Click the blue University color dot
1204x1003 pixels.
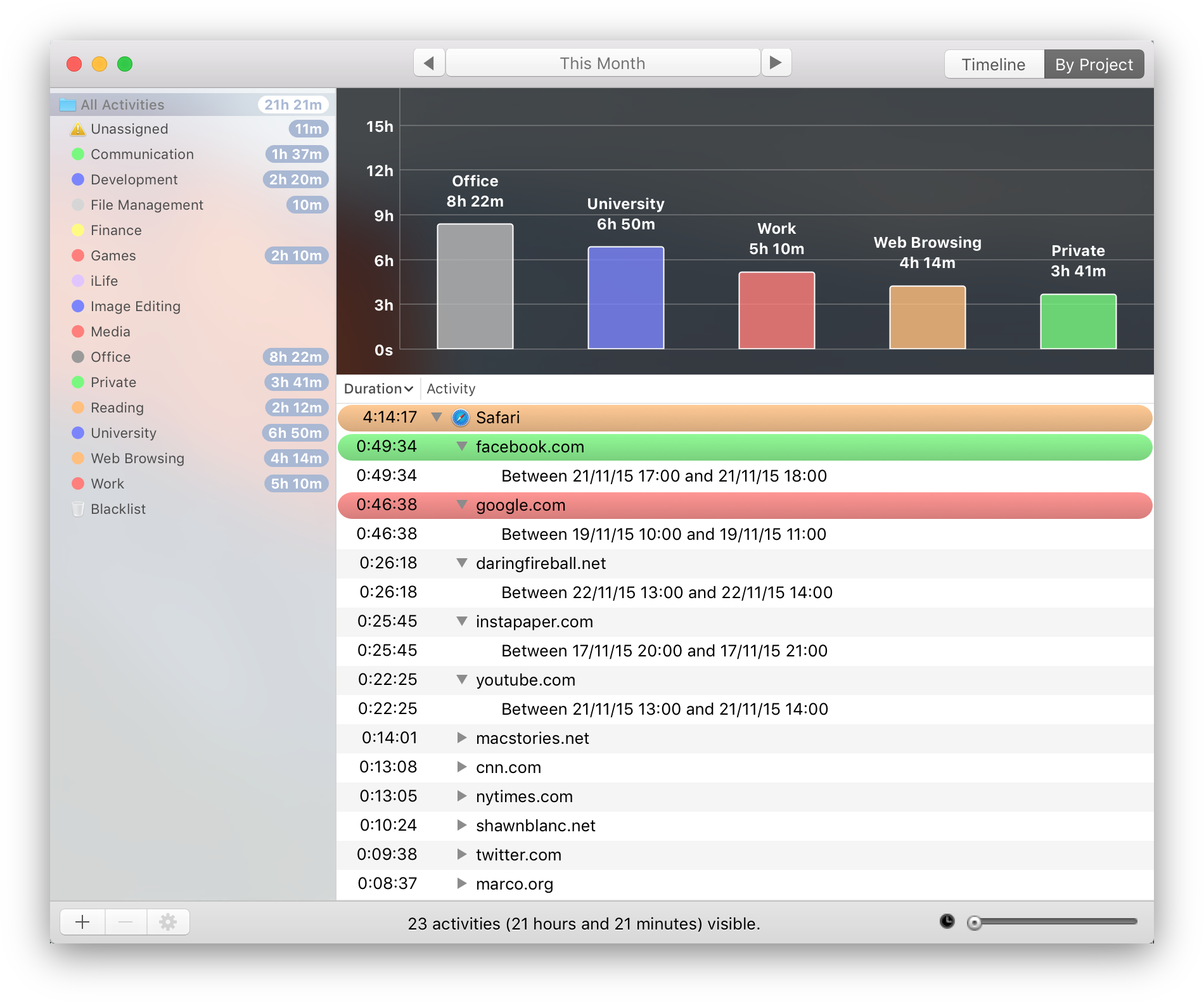pyautogui.click(x=78, y=433)
